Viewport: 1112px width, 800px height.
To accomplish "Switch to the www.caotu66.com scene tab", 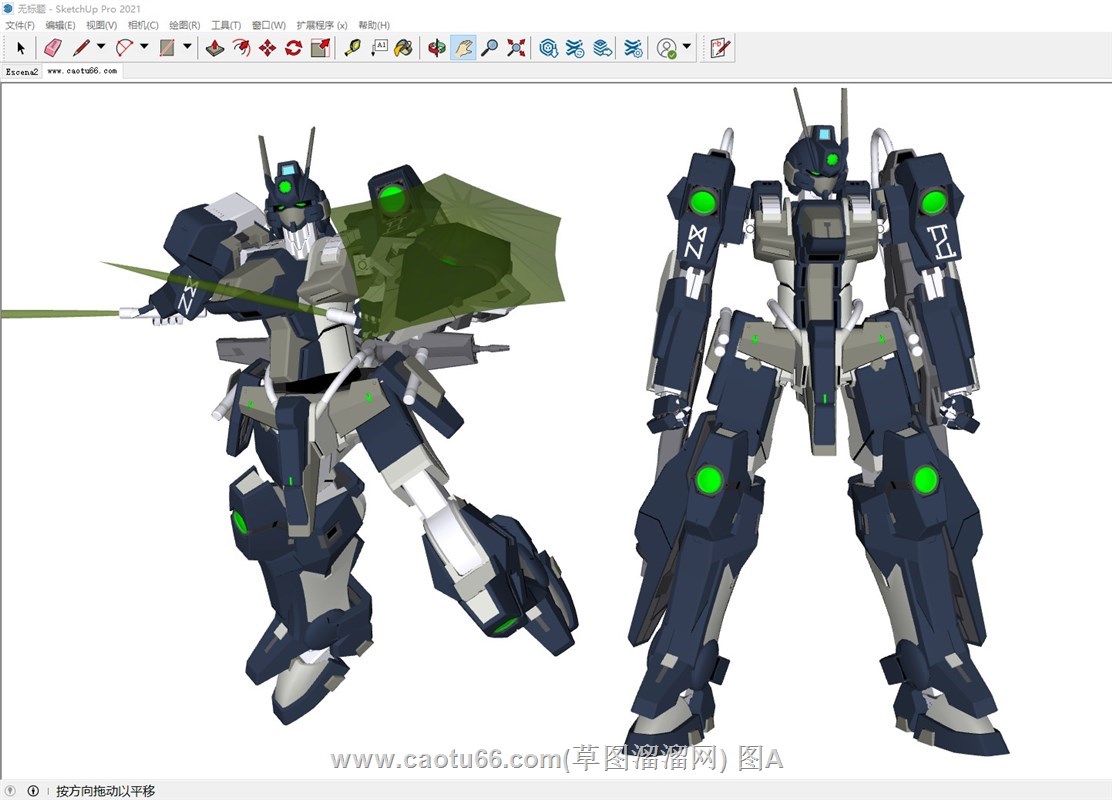I will 82,72.
